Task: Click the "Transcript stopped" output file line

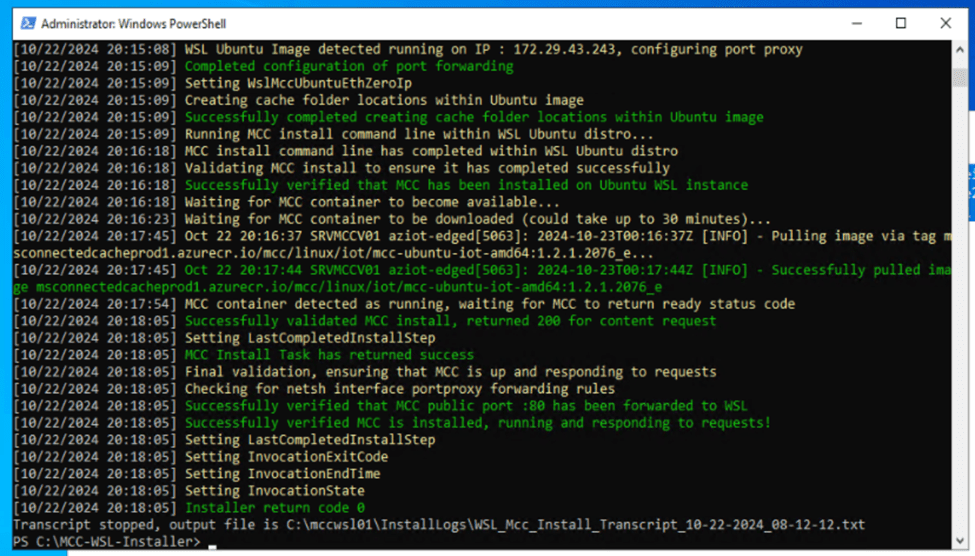Action: coord(438,524)
